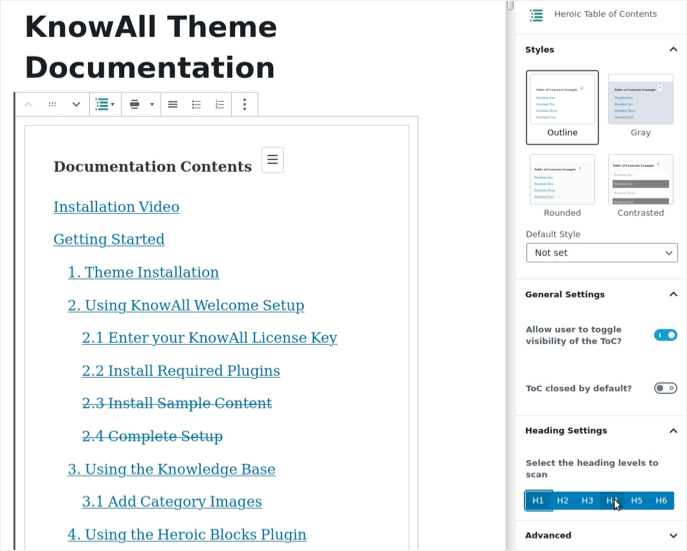Click the Getting Started link
687x551 pixels.
[x=109, y=239]
